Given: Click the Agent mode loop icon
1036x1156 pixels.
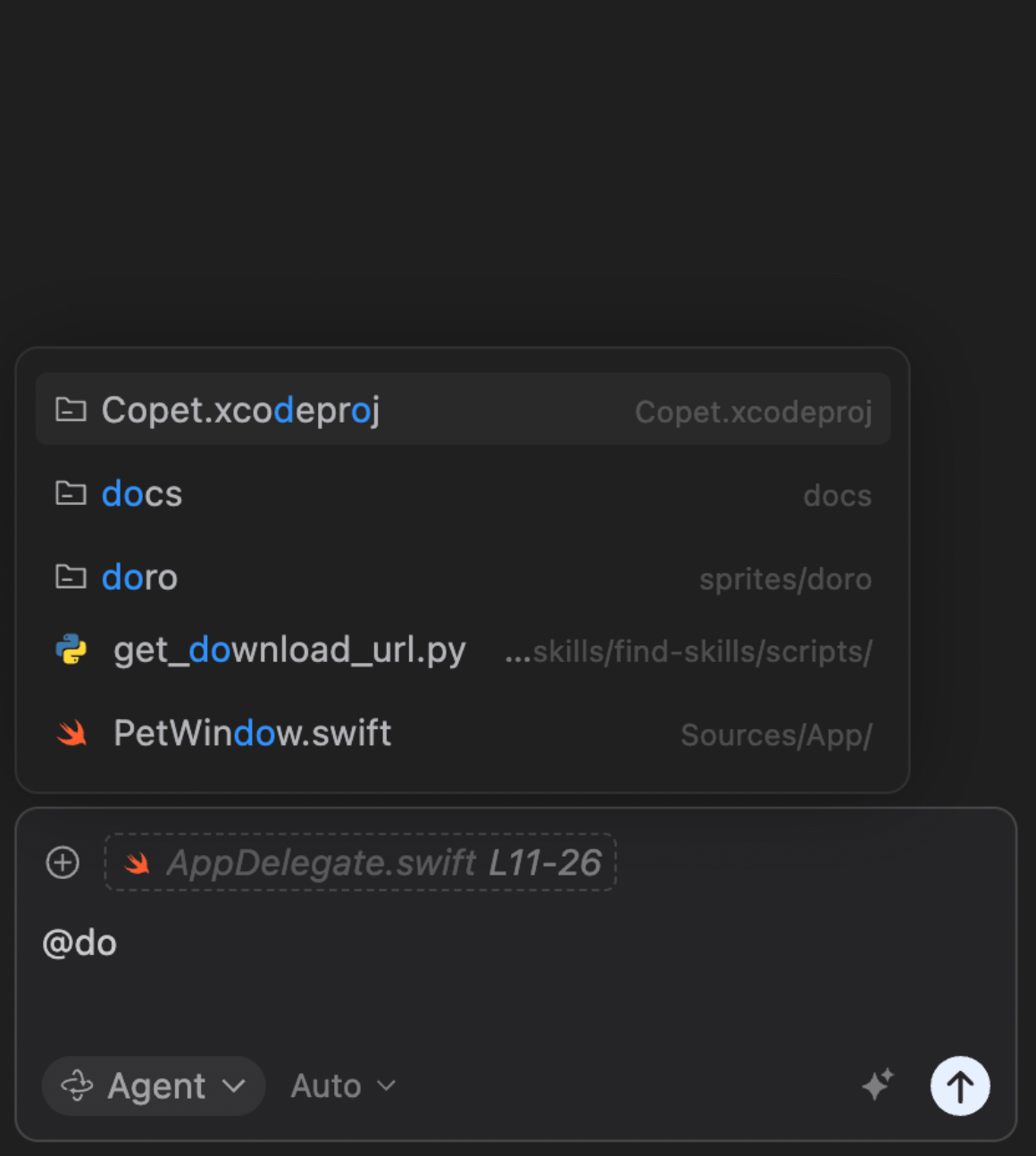Looking at the screenshot, I should pyautogui.click(x=77, y=1086).
